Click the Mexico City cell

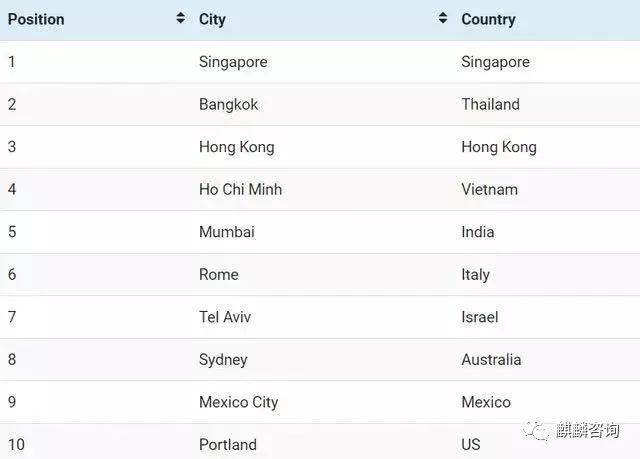[x=238, y=402]
